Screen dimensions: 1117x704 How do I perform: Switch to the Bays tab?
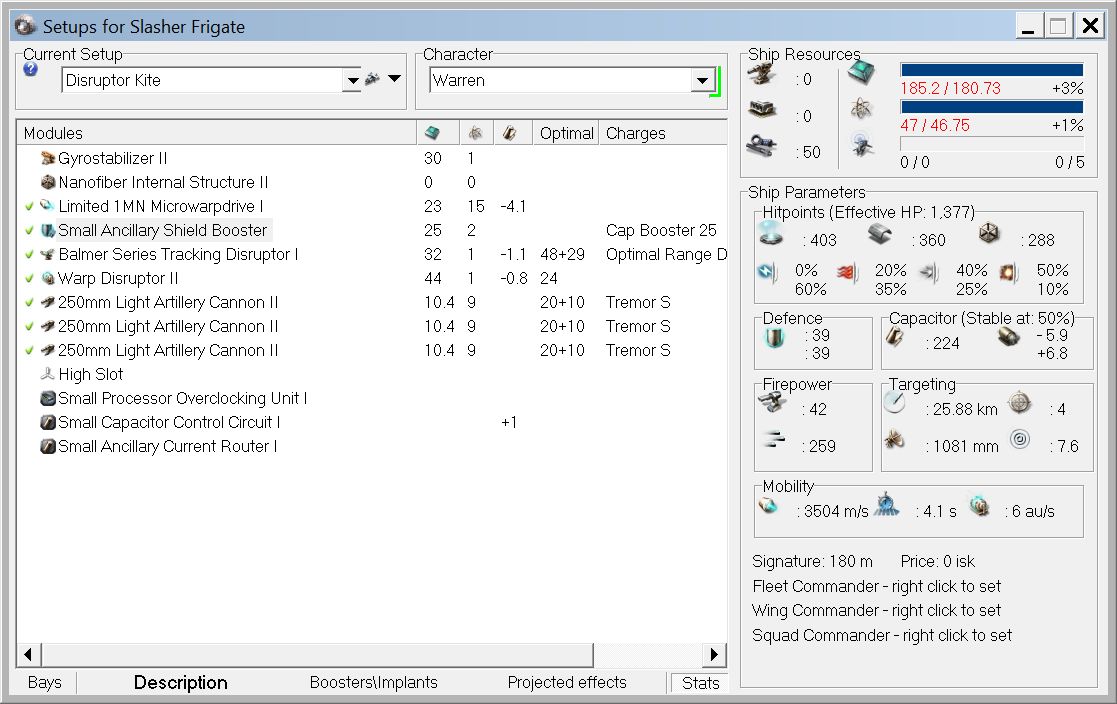(x=44, y=683)
